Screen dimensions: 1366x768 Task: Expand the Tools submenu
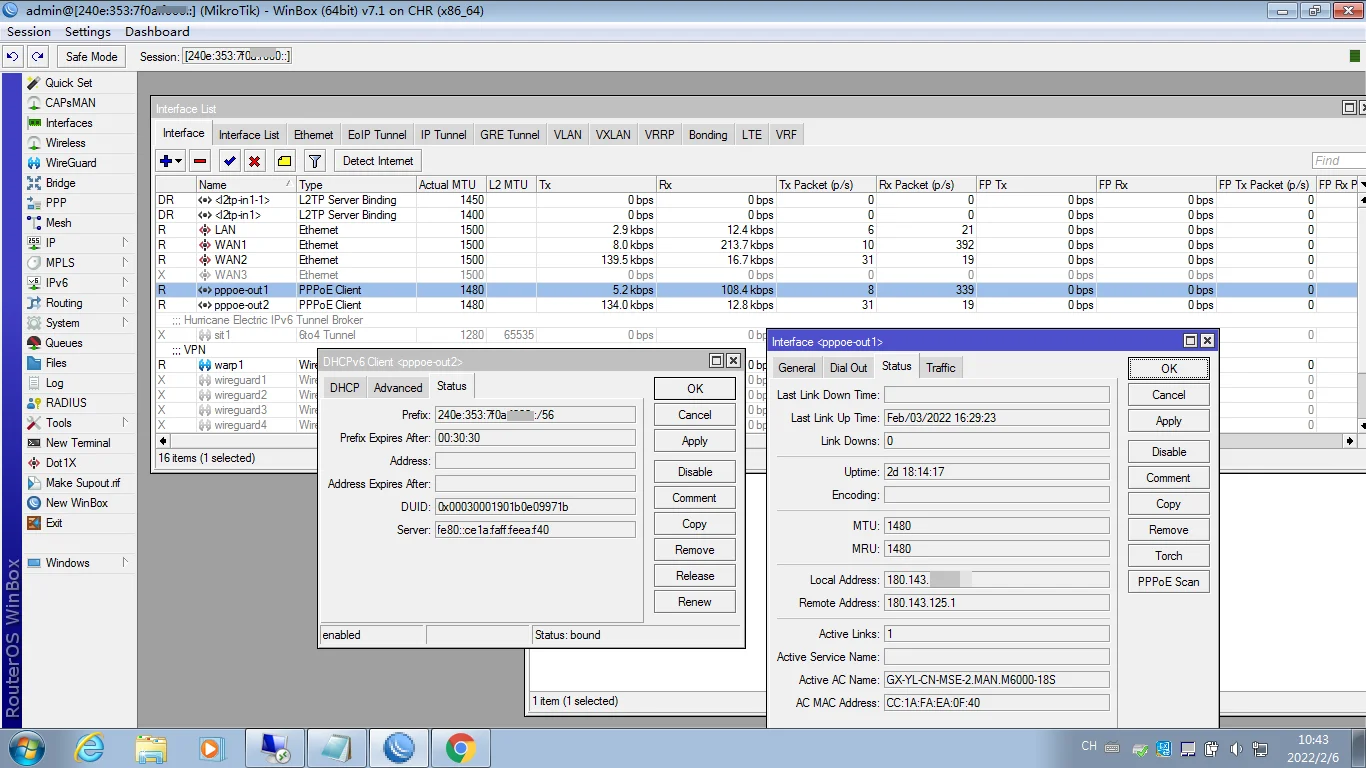coord(58,423)
